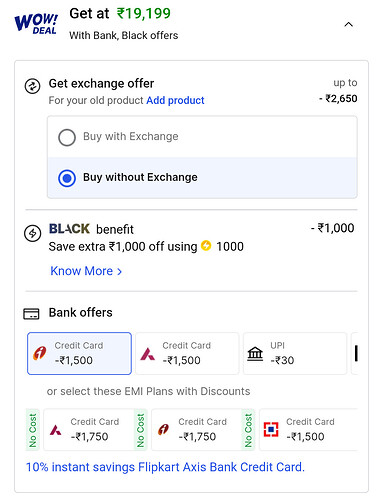Click ICICI logo in bank offers row
This screenshot has width=382, height=500.
pyautogui.click(x=39, y=353)
